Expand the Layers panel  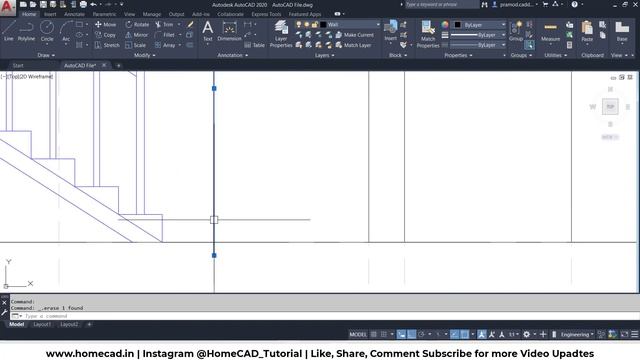click(324, 55)
